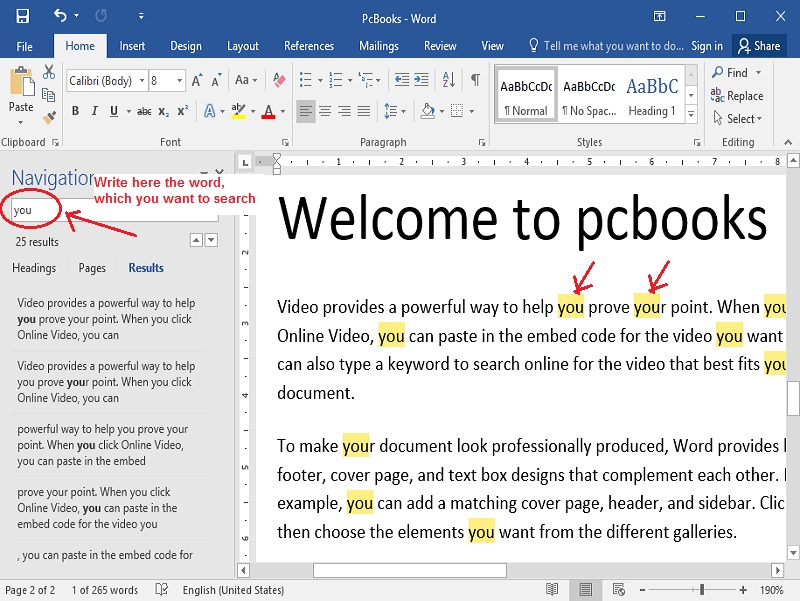800x601 pixels.
Task: Open Ribbon Display Options icon
Action: (x=659, y=16)
